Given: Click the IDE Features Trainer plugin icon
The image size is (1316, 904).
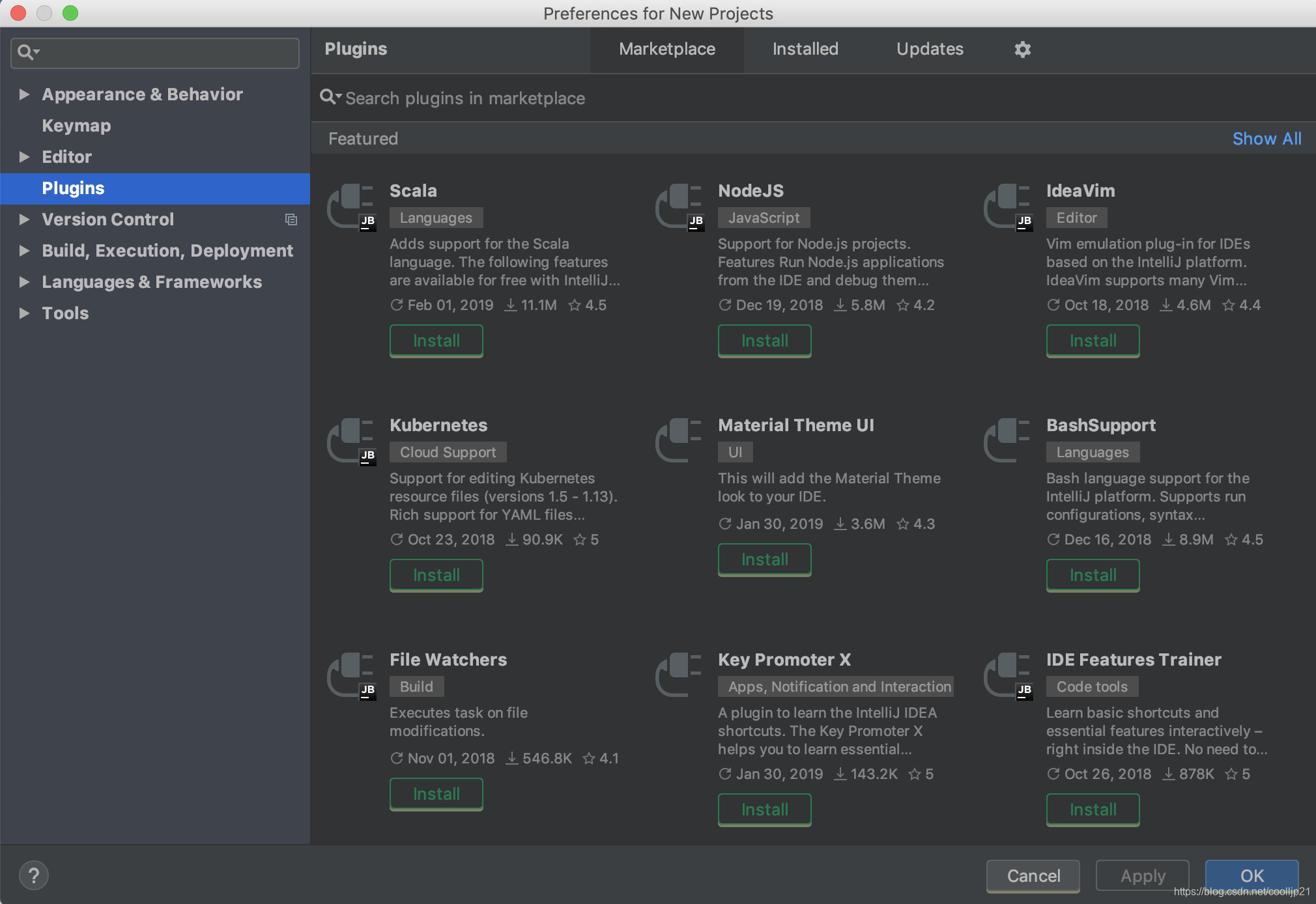Looking at the screenshot, I should pyautogui.click(x=1008, y=676).
